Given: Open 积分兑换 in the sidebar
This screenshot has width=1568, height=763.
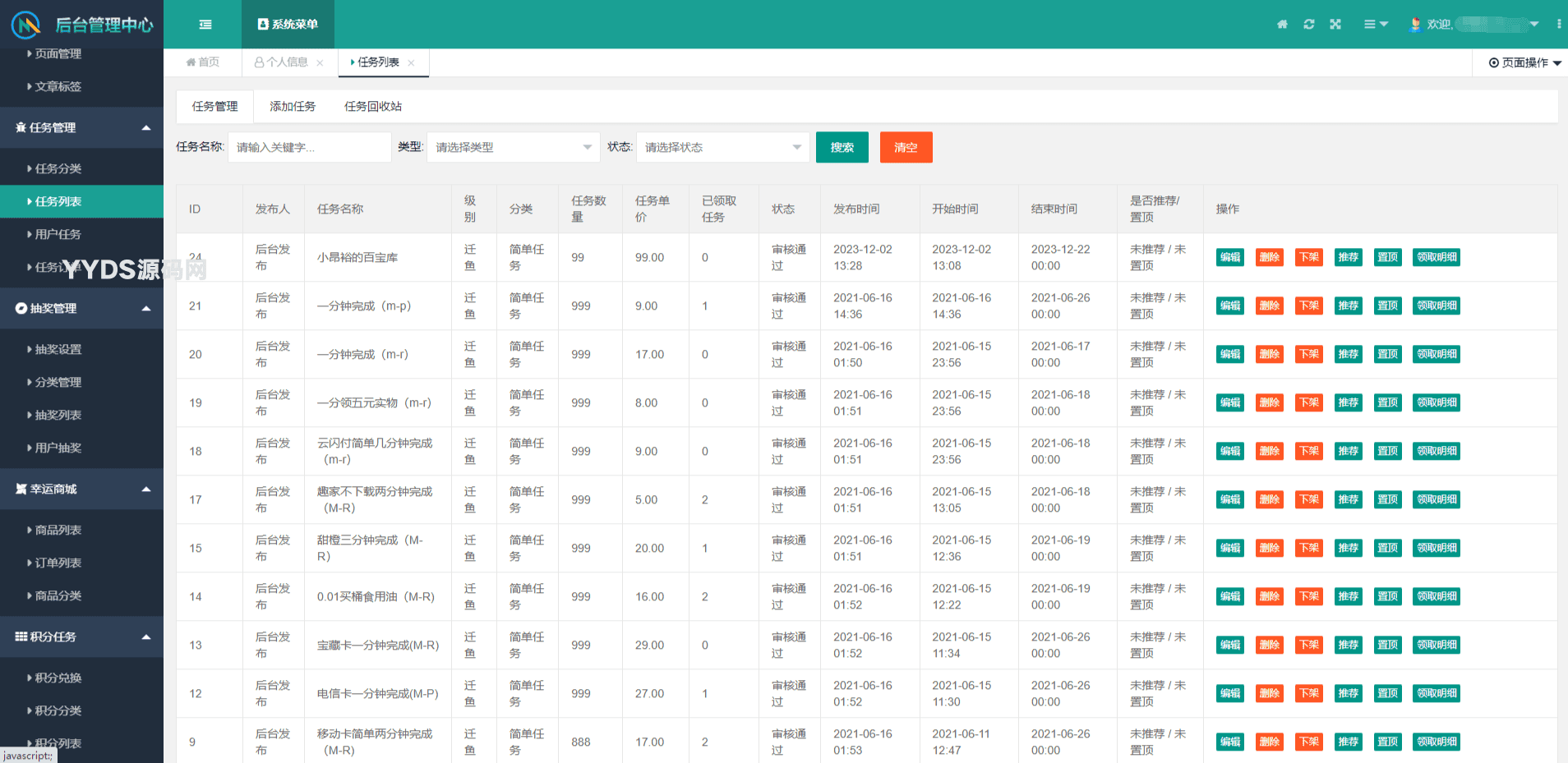Looking at the screenshot, I should click(82, 678).
